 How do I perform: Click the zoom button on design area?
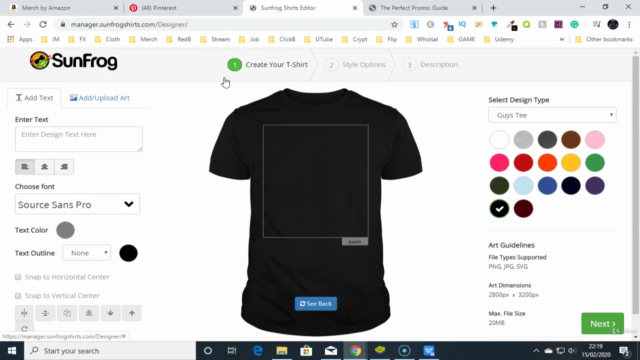click(355, 242)
